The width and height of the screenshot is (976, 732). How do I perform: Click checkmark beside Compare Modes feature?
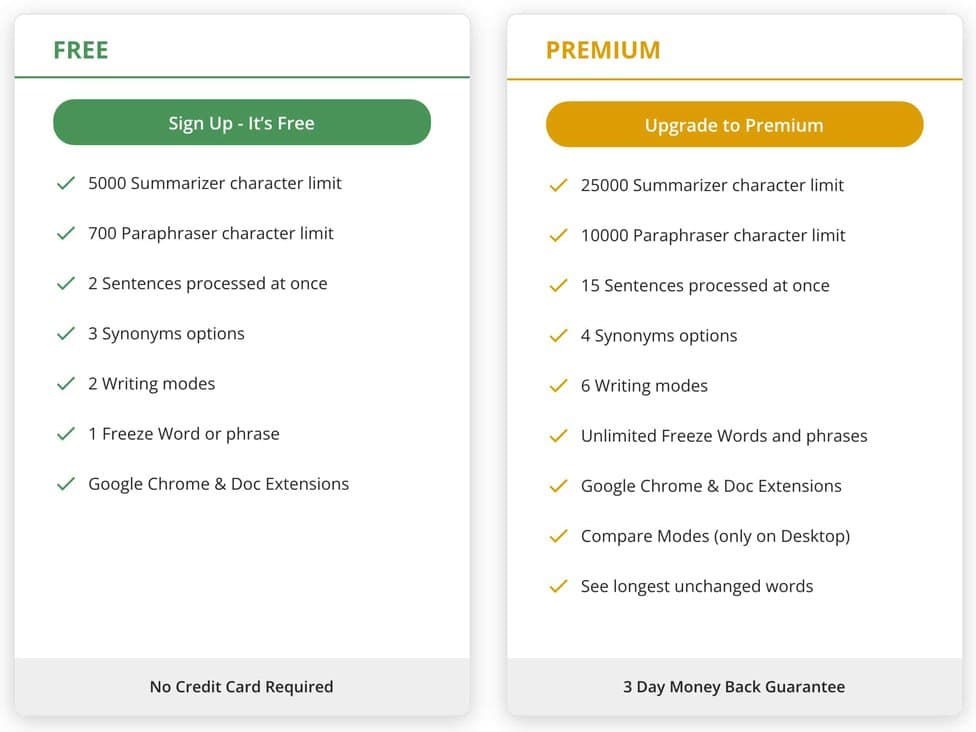(559, 536)
